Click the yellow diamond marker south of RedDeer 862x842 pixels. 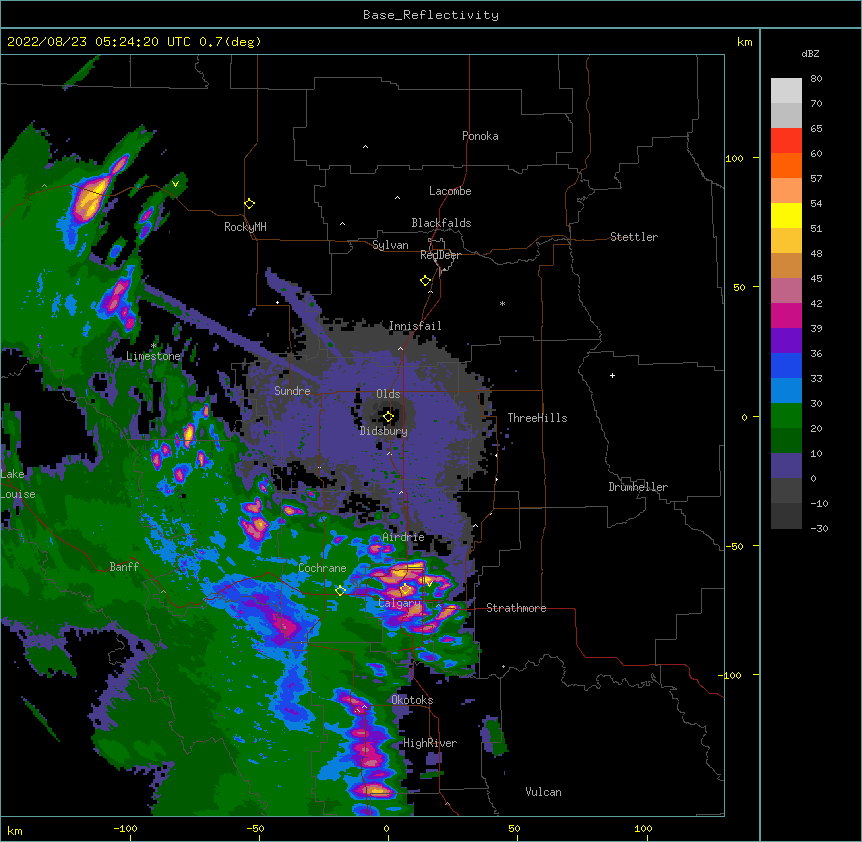tap(425, 281)
